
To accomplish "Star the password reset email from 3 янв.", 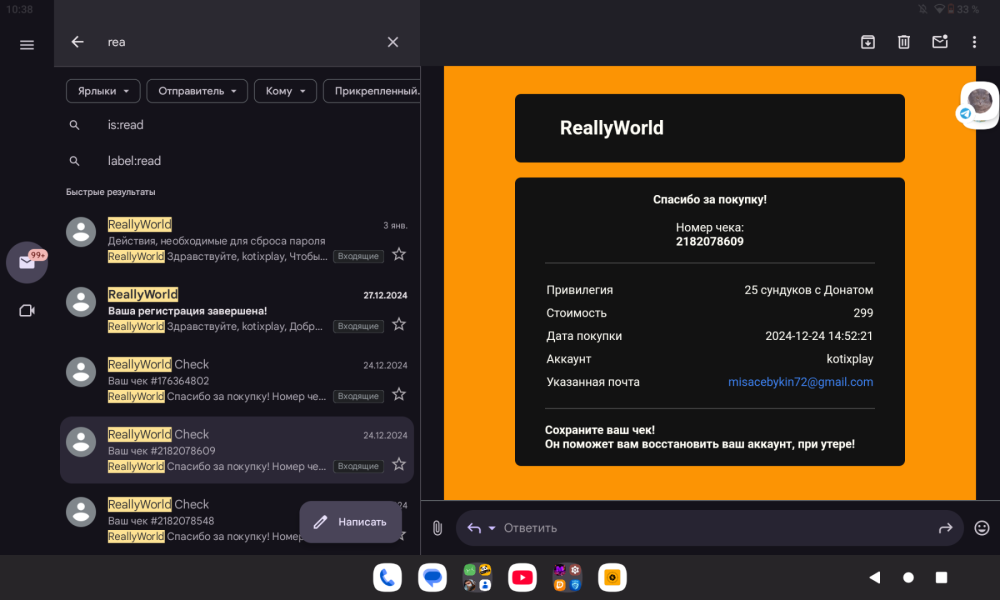I will click(x=399, y=254).
